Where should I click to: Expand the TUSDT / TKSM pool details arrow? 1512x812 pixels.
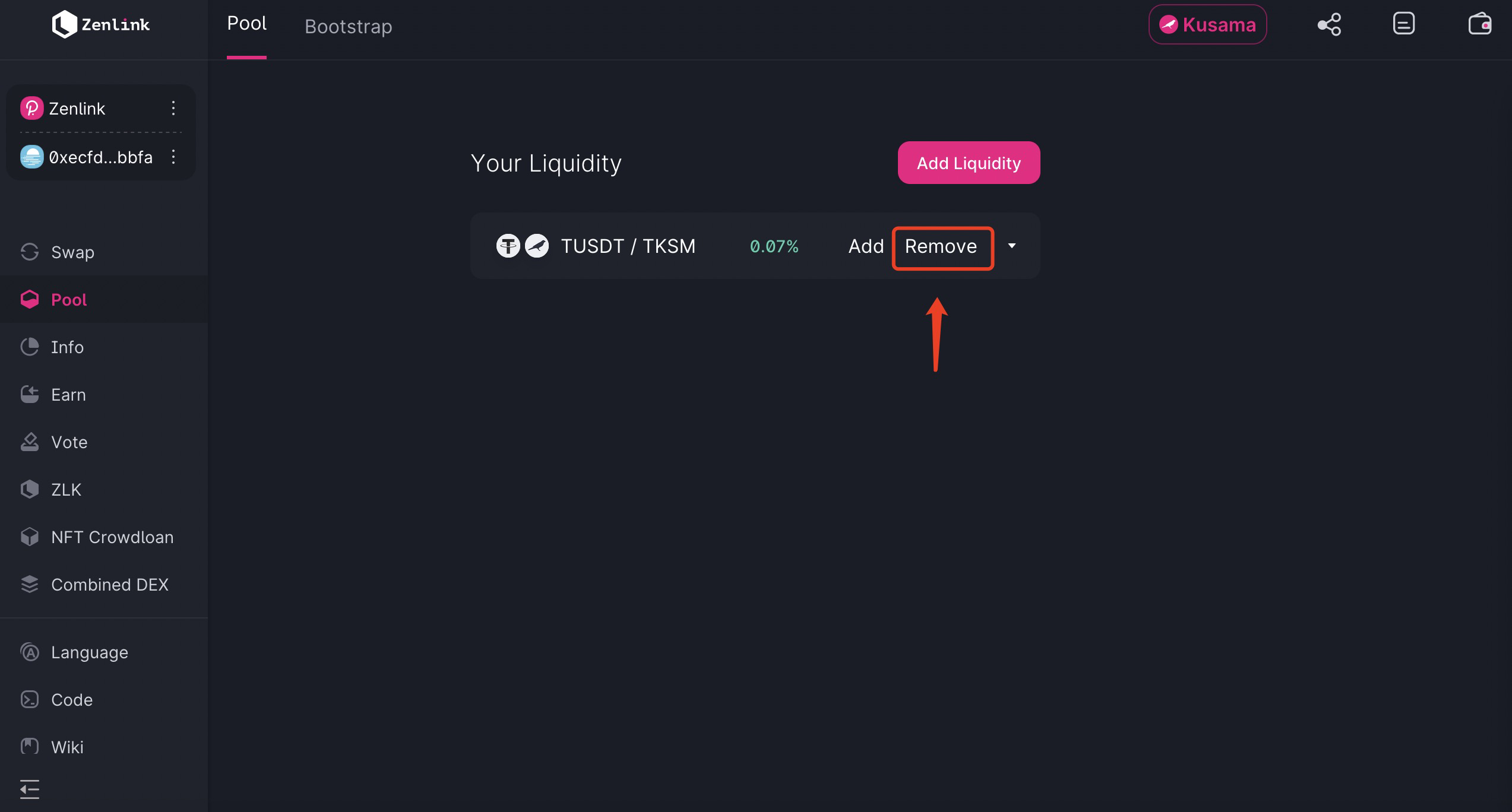pyautogui.click(x=1012, y=246)
